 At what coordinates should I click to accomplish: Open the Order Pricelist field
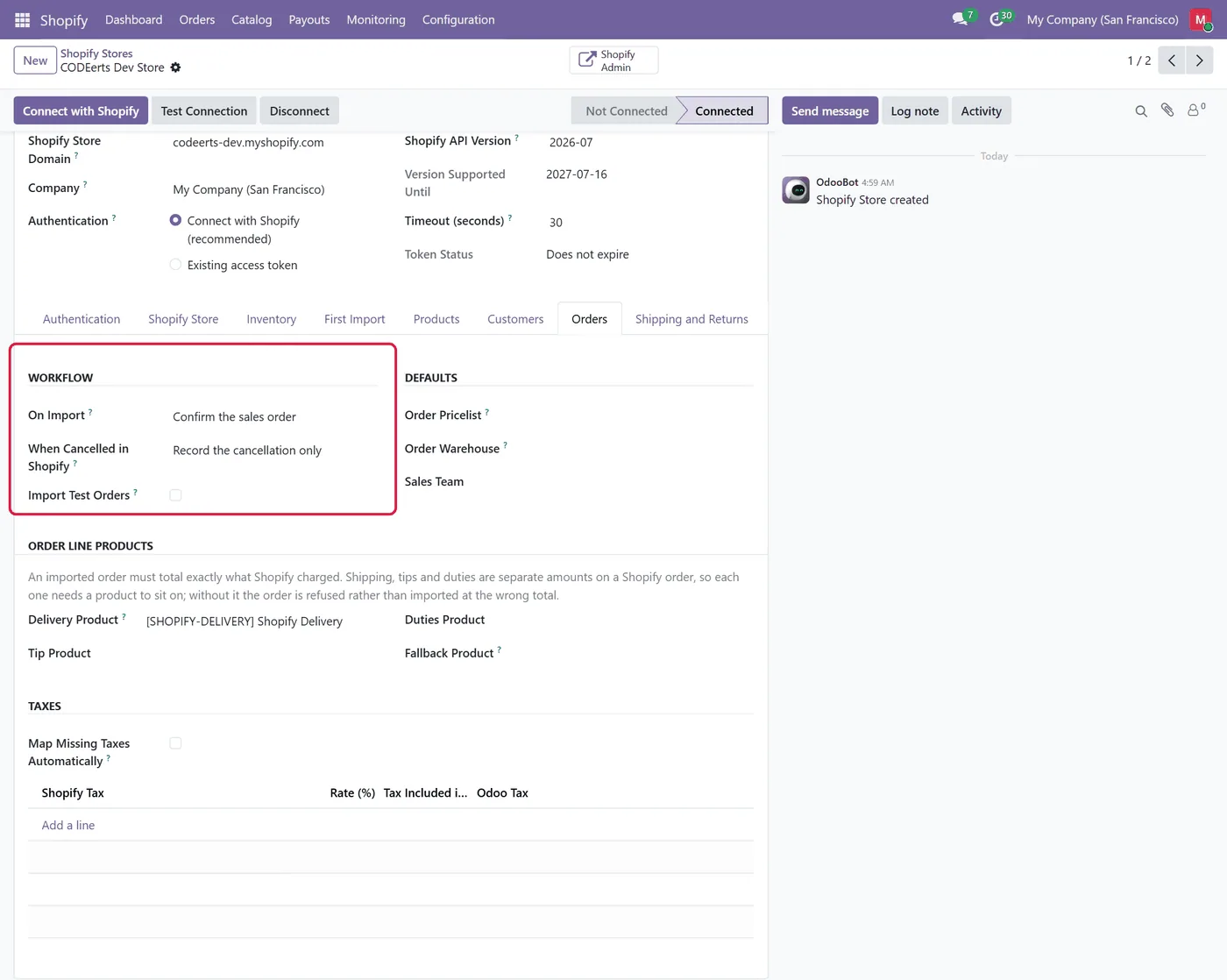[649, 415]
